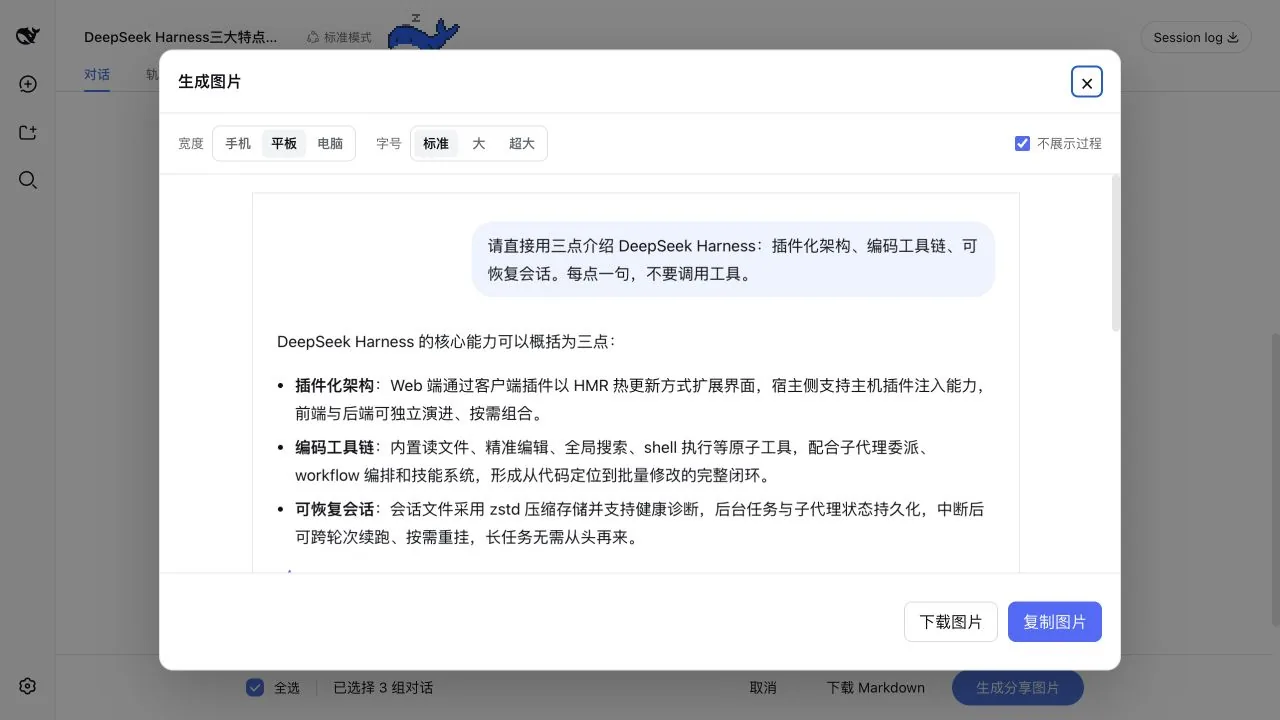The width and height of the screenshot is (1280, 720).
Task: Click the 下载图片 button
Action: click(951, 621)
